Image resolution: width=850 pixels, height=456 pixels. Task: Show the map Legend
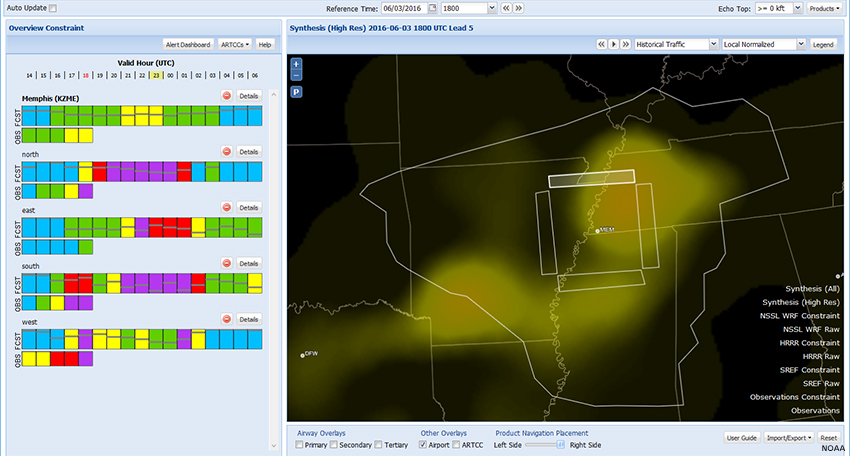pos(822,44)
